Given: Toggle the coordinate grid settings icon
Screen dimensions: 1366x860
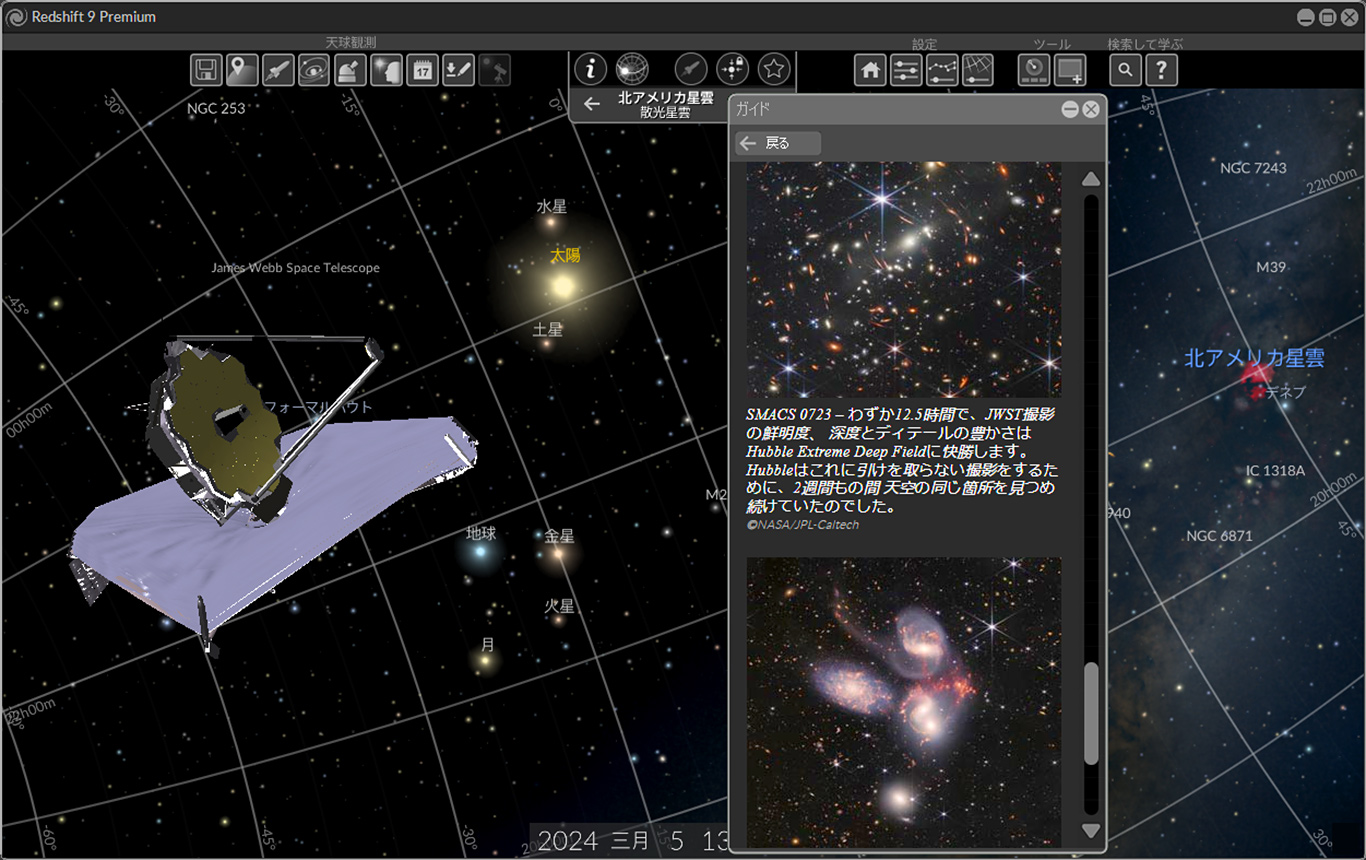Looking at the screenshot, I should tap(978, 70).
